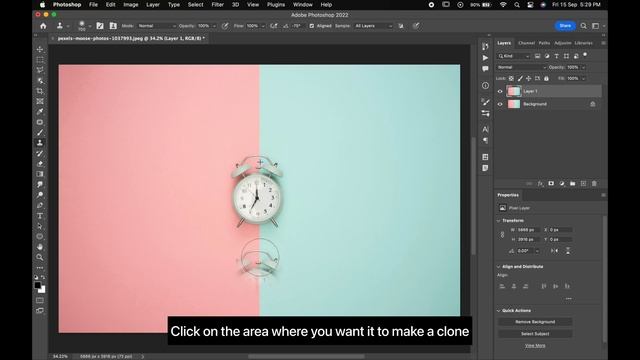The height and width of the screenshot is (360, 640).
Task: Open the clone Mode dropdown
Action: [x=157, y=26]
